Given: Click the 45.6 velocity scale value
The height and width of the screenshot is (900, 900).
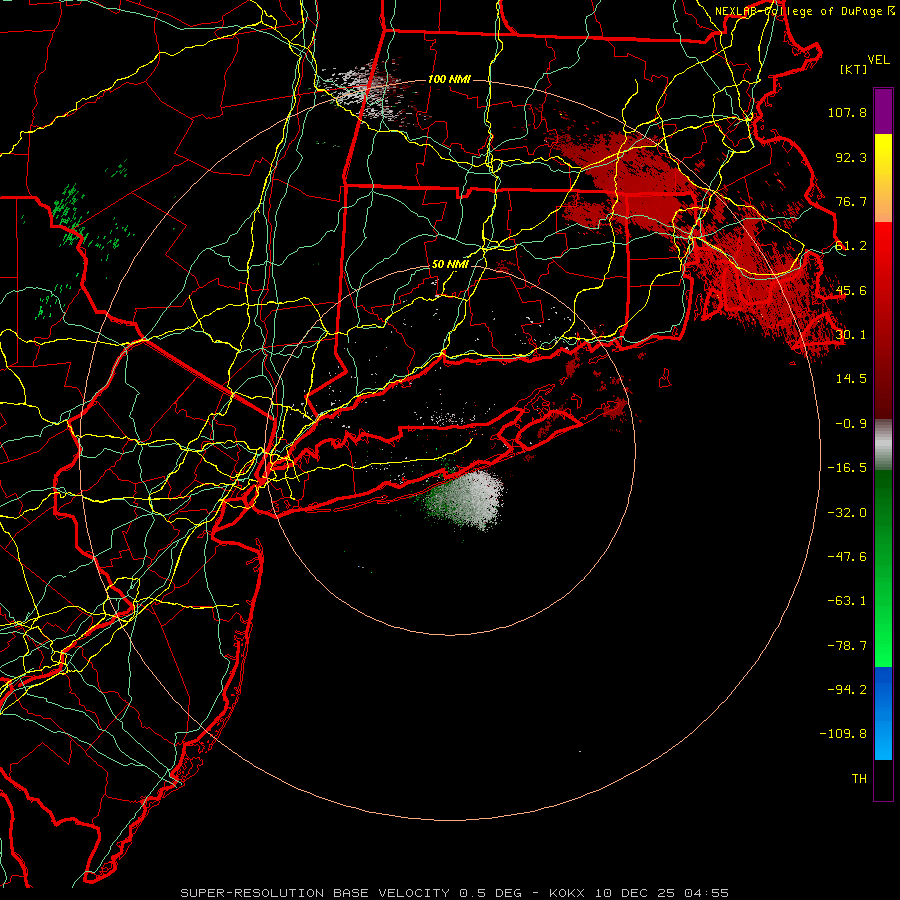Looking at the screenshot, I should 851,290.
